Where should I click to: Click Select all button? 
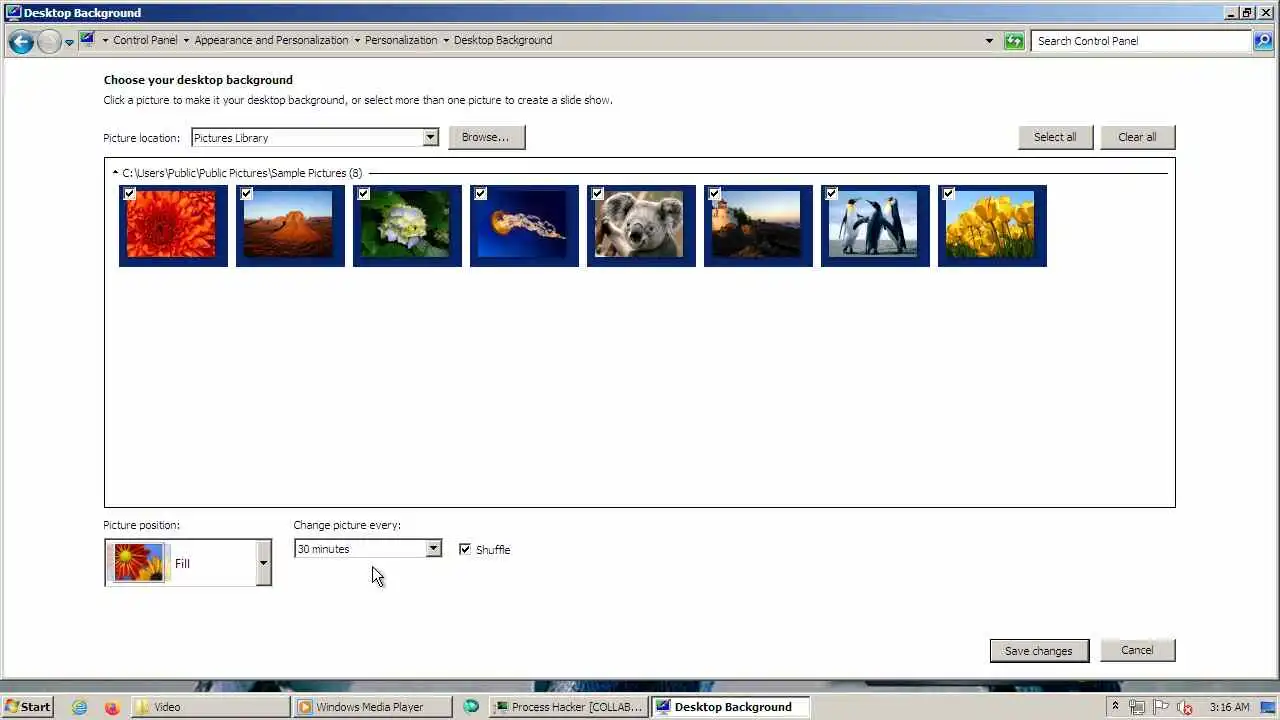(1055, 137)
